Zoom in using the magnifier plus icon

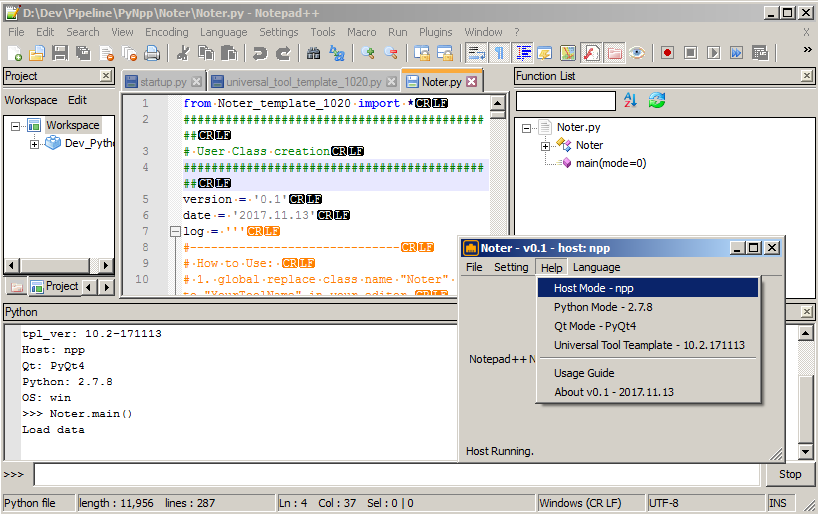[x=368, y=53]
